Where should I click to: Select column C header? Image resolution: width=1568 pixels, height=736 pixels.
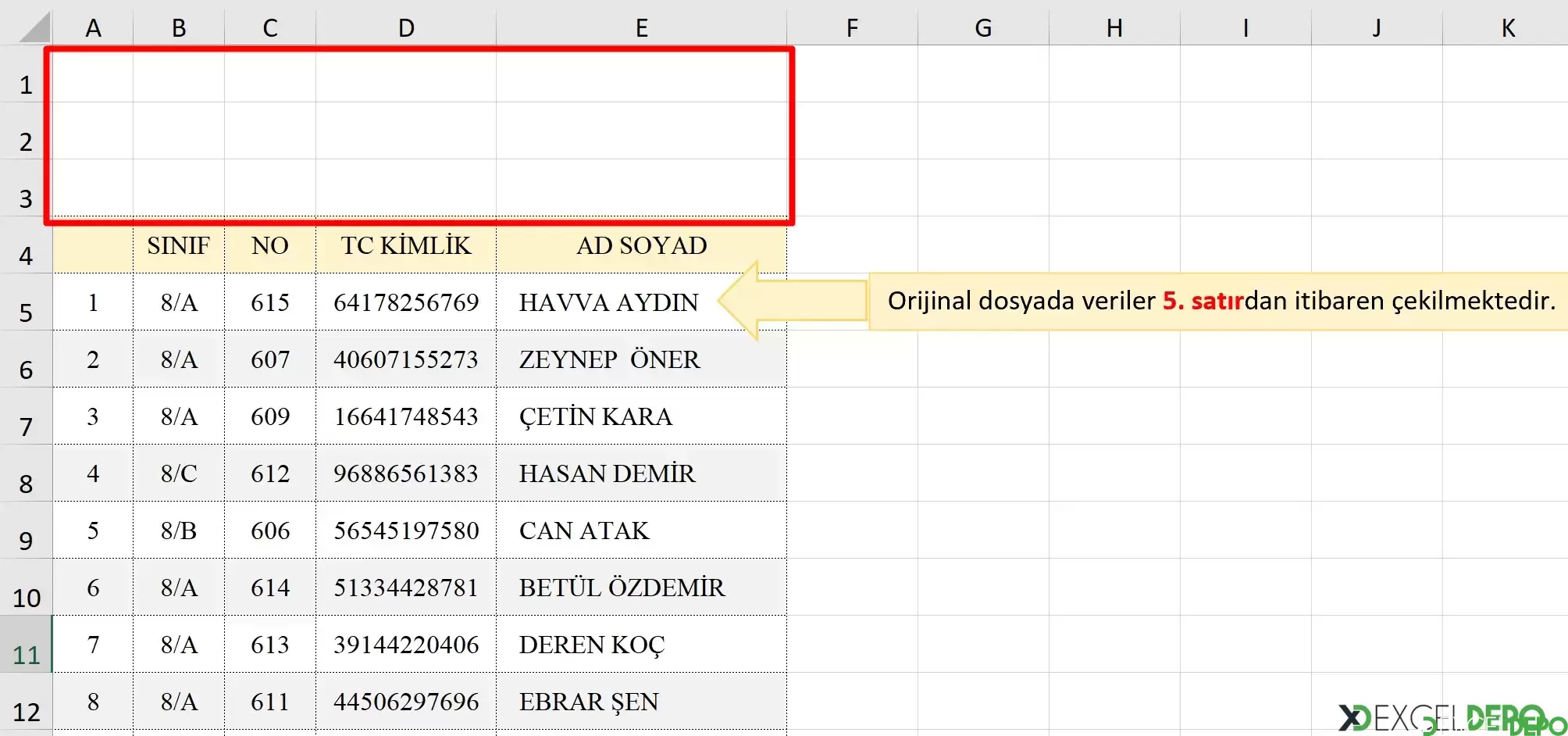pyautogui.click(x=270, y=27)
